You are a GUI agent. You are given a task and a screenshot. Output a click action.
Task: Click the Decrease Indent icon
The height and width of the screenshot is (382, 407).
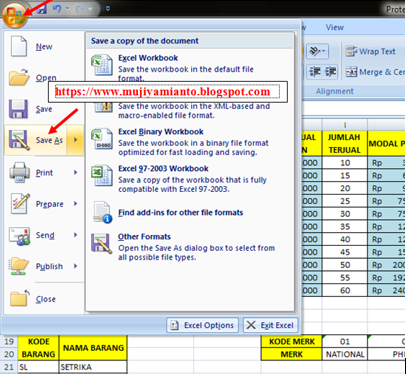pyautogui.click(x=315, y=72)
